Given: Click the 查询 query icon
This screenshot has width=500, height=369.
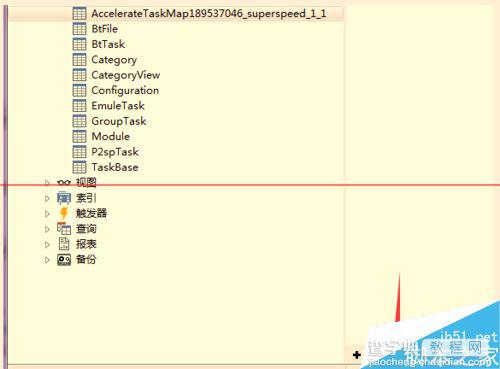Looking at the screenshot, I should [x=64, y=229].
